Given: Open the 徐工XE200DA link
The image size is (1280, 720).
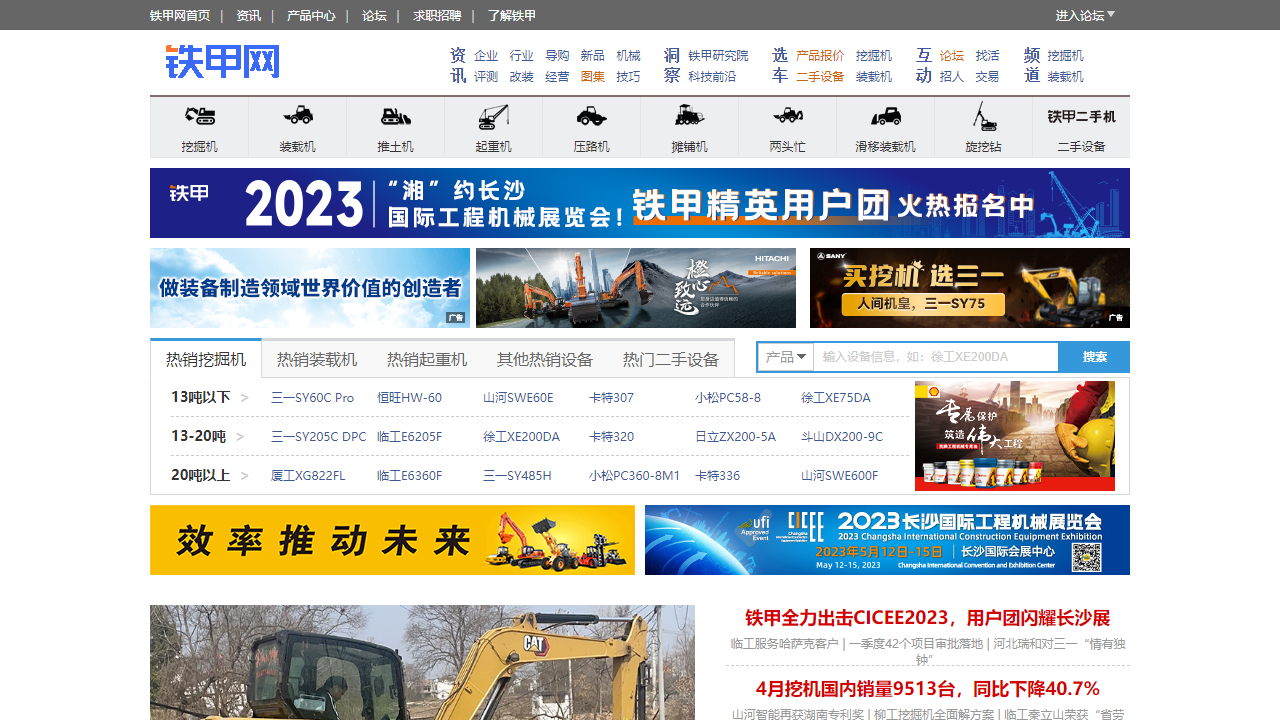Looking at the screenshot, I should pos(521,437).
